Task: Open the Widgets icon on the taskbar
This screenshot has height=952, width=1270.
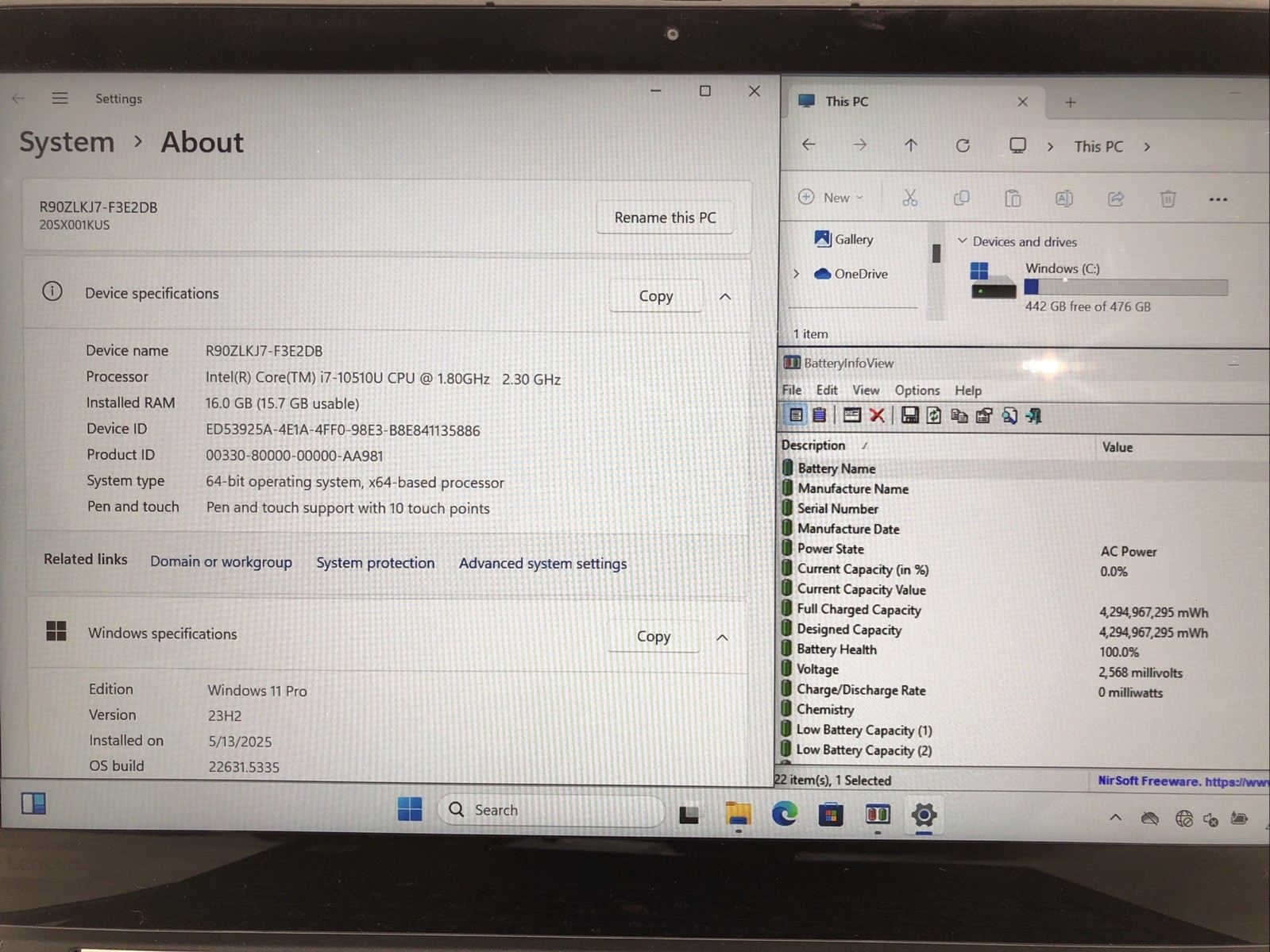Action: click(x=33, y=804)
